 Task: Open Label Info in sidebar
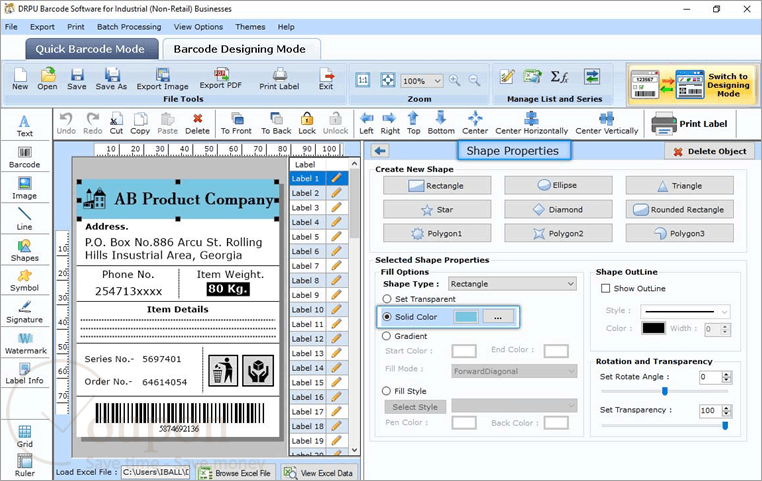pyautogui.click(x=24, y=374)
